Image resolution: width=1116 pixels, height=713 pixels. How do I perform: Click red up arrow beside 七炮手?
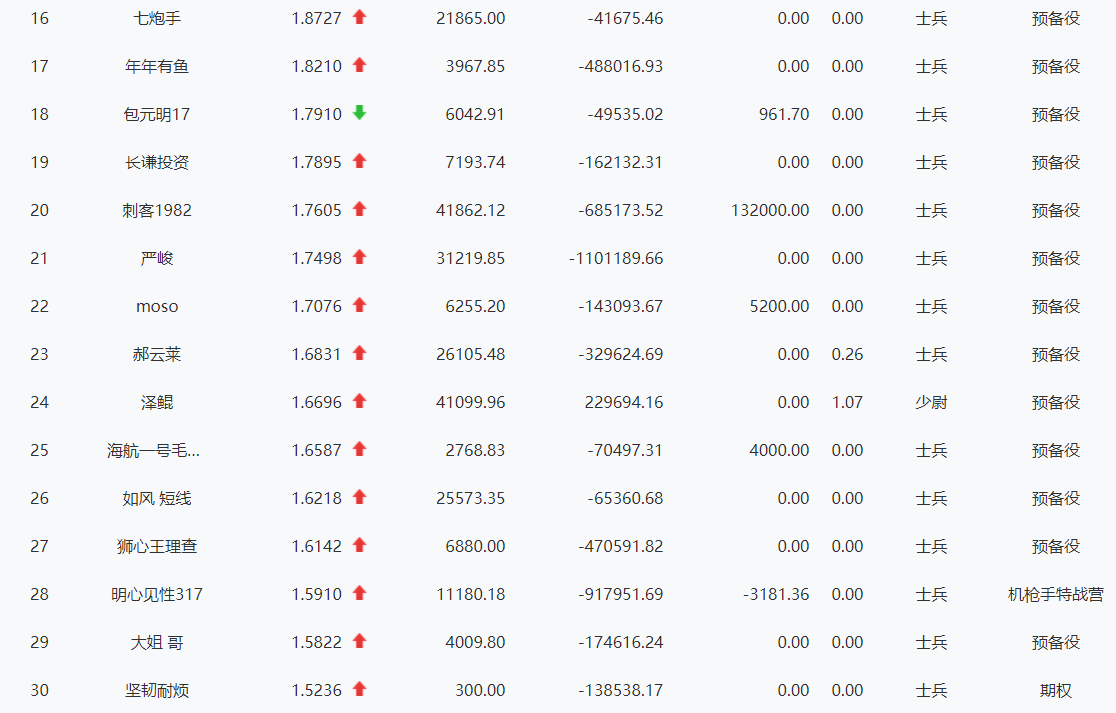point(360,18)
